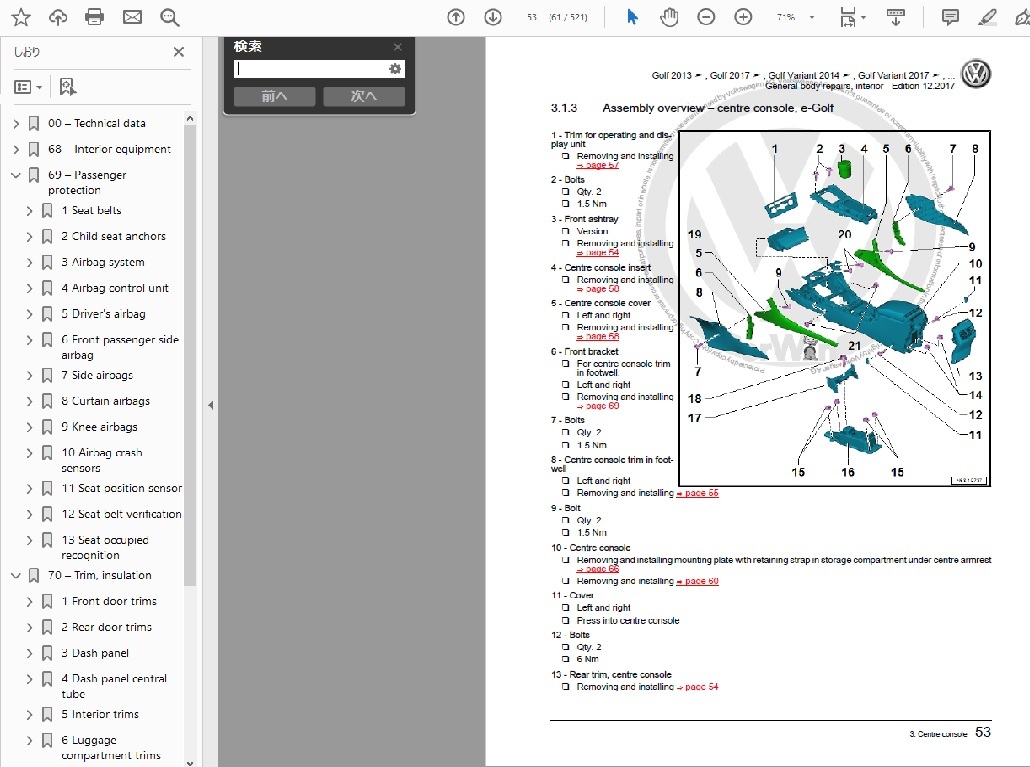Collapse 69 – Passenger protection bookmark
1030x767 pixels.
pyautogui.click(x=16, y=175)
